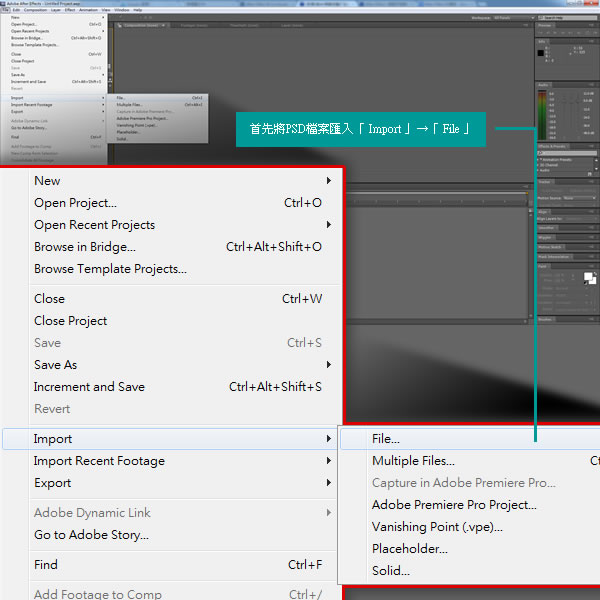
Task: Expand the 3D Channel category in Effects & Presets
Action: point(539,165)
